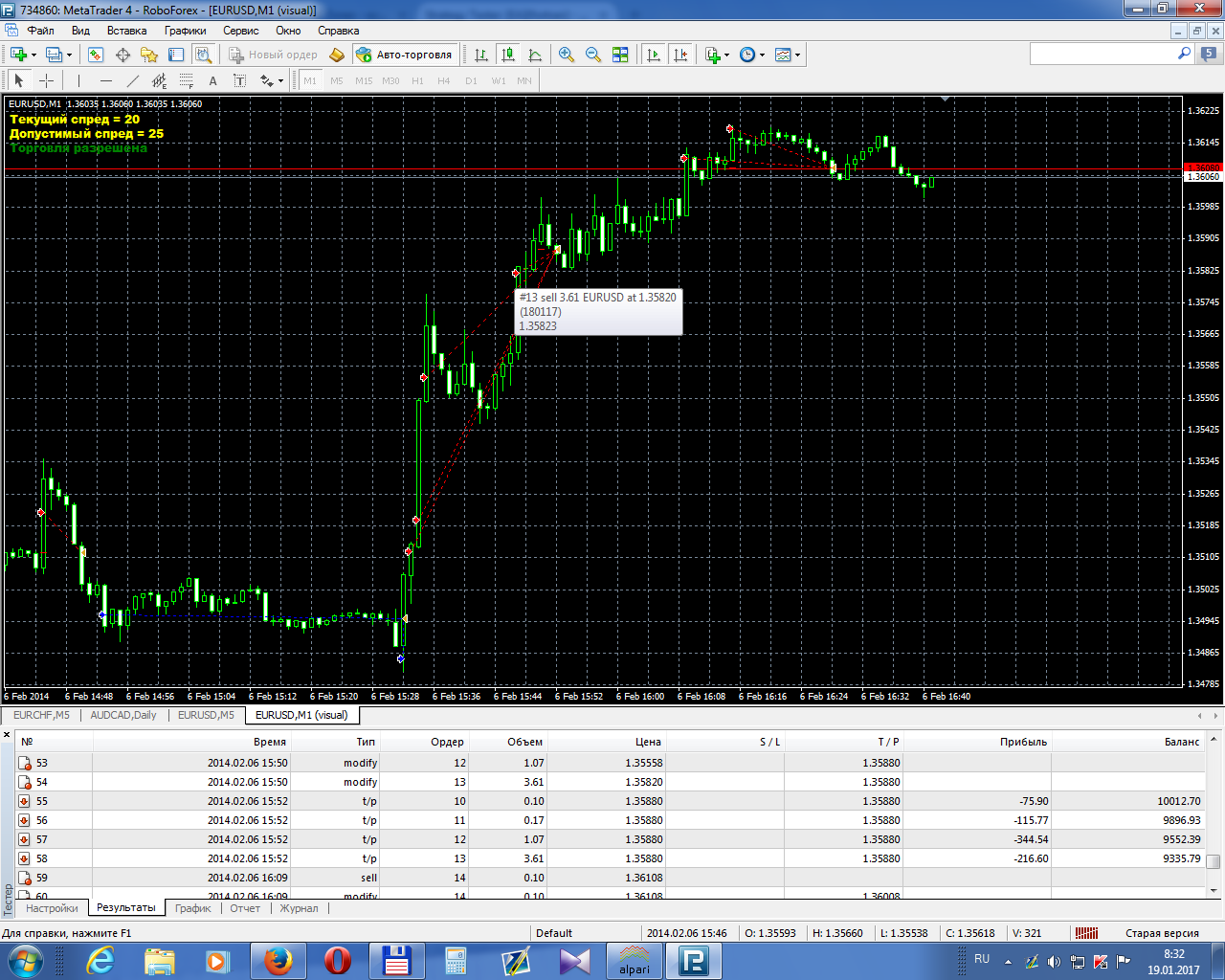Select the M1 timeframe button
This screenshot has width=1225, height=980.
pos(310,80)
